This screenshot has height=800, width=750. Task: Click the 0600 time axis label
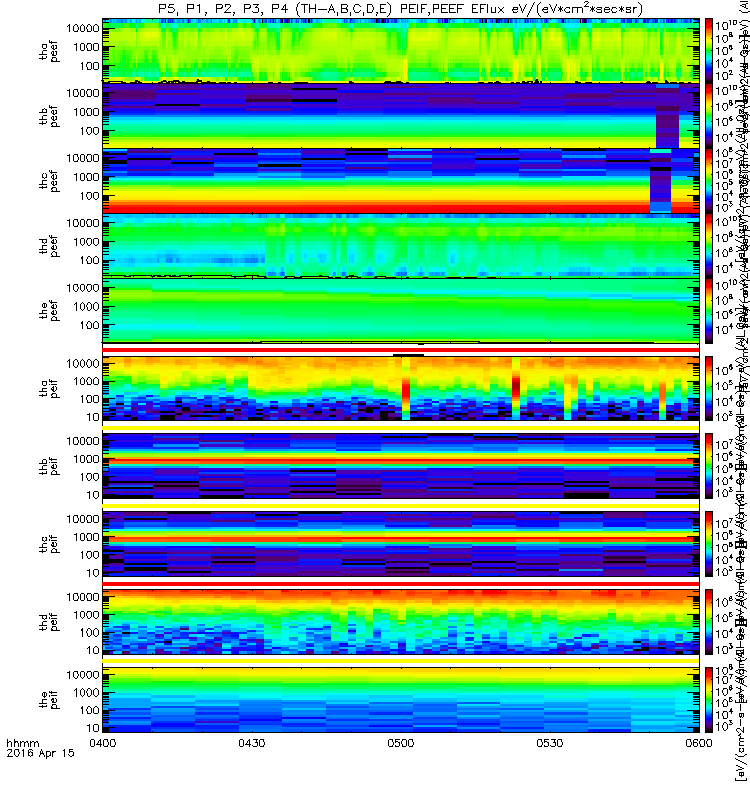click(698, 743)
